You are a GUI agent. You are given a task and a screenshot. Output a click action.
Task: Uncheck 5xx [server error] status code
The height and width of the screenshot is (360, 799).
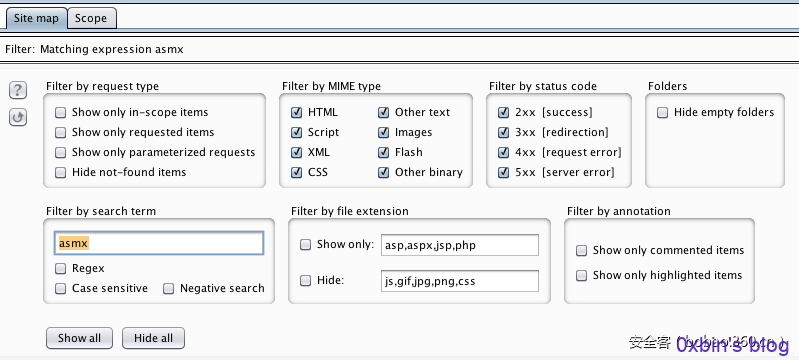(503, 172)
